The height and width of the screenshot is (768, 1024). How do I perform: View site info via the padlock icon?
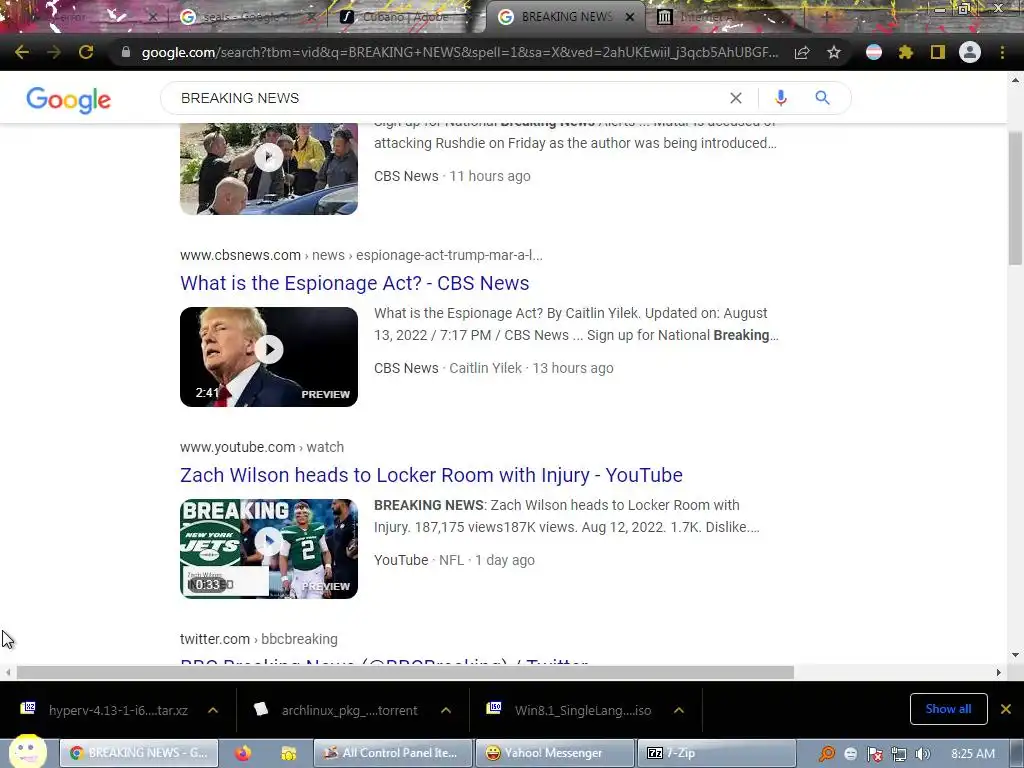tap(126, 52)
